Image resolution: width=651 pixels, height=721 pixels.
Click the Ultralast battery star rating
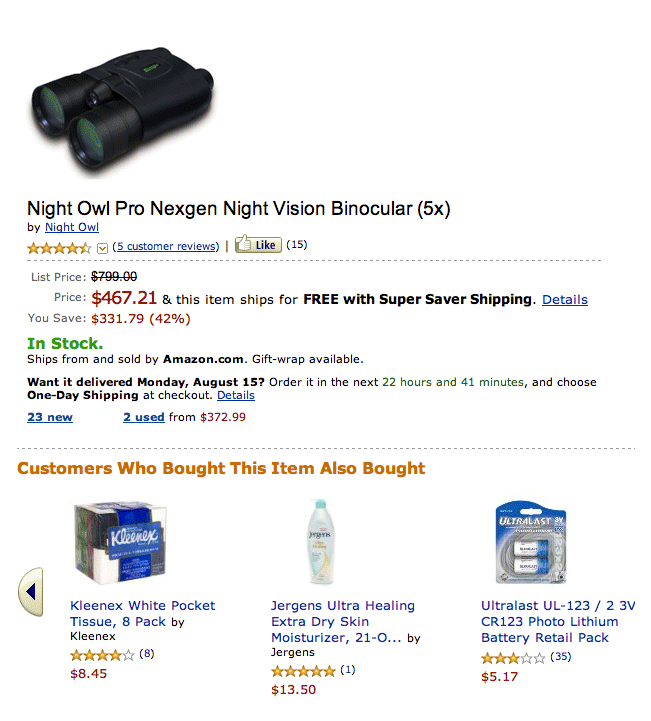click(x=513, y=657)
